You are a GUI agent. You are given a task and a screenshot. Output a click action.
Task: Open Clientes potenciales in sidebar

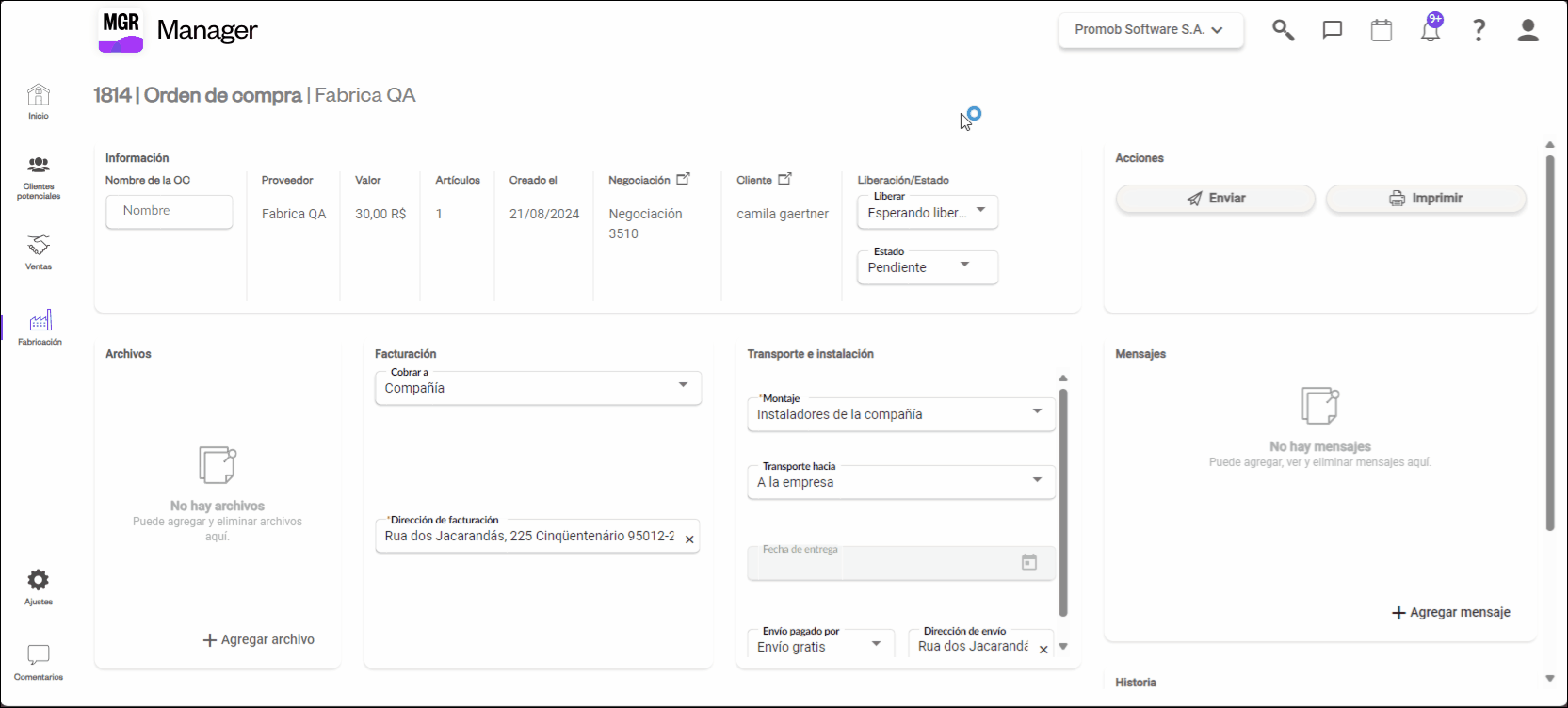(x=39, y=178)
